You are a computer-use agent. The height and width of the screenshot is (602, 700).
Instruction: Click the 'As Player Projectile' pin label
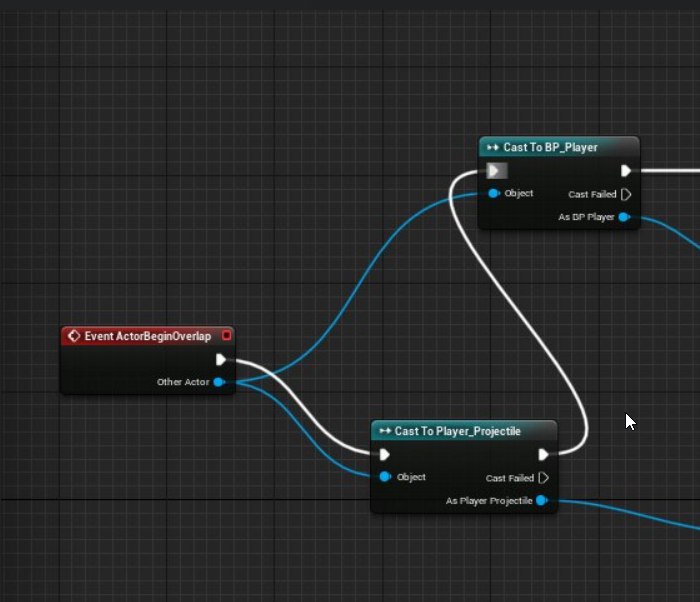click(489, 501)
